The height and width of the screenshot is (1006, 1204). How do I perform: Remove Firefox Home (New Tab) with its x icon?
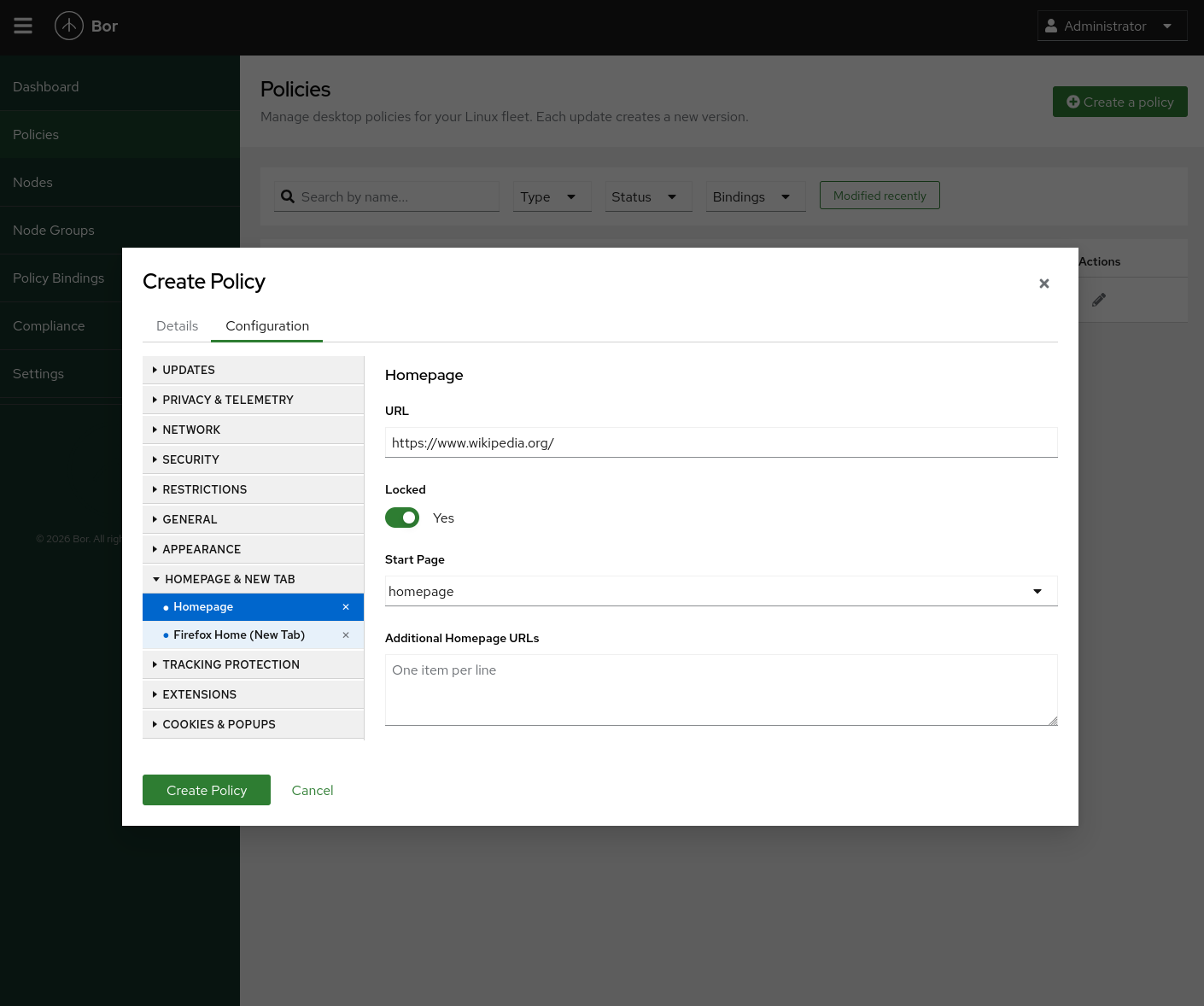(x=346, y=635)
